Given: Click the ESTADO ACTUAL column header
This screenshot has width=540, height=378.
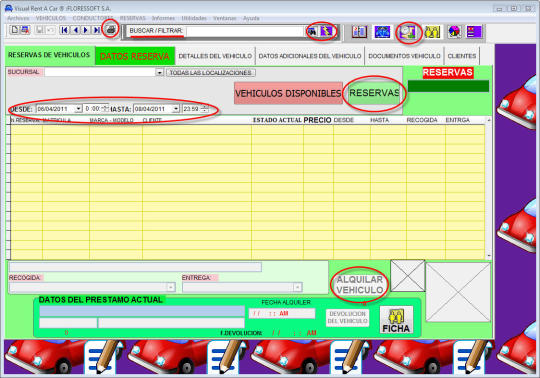Looking at the screenshot, I should (x=277, y=120).
